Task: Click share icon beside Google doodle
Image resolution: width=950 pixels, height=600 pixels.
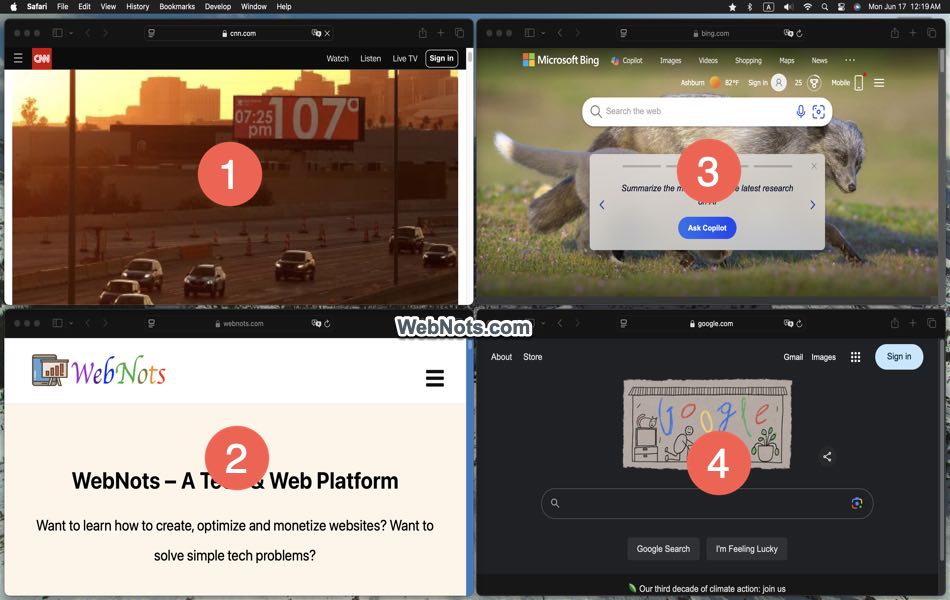Action: pyautogui.click(x=827, y=456)
